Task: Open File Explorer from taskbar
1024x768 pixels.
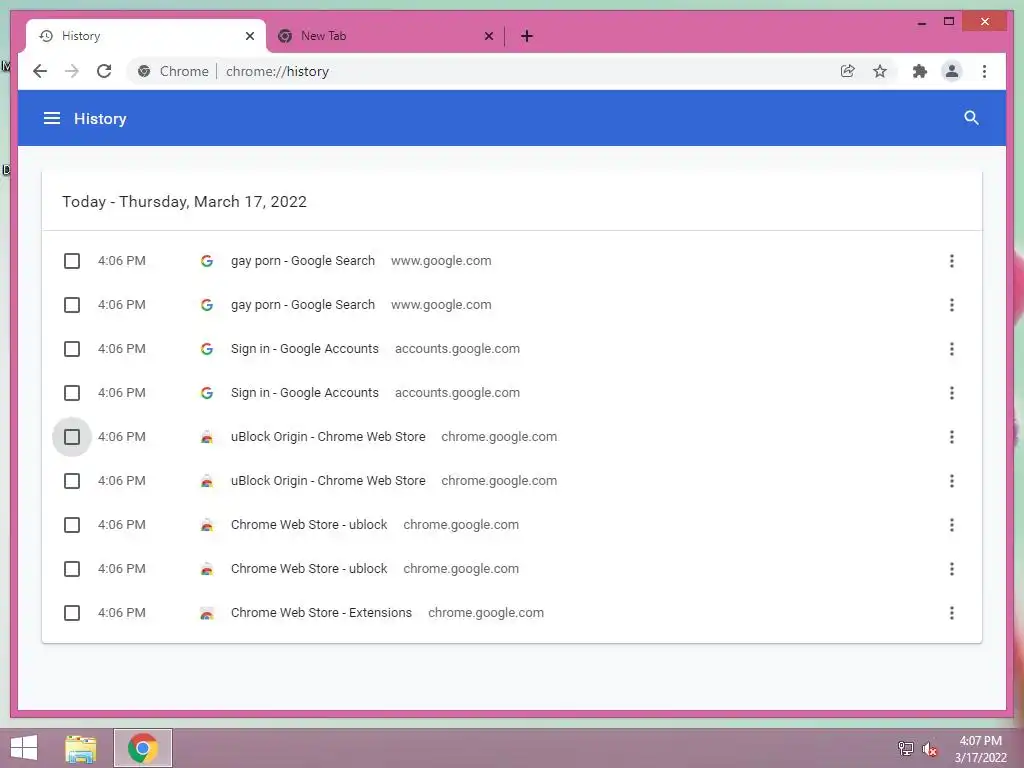Action: point(81,748)
